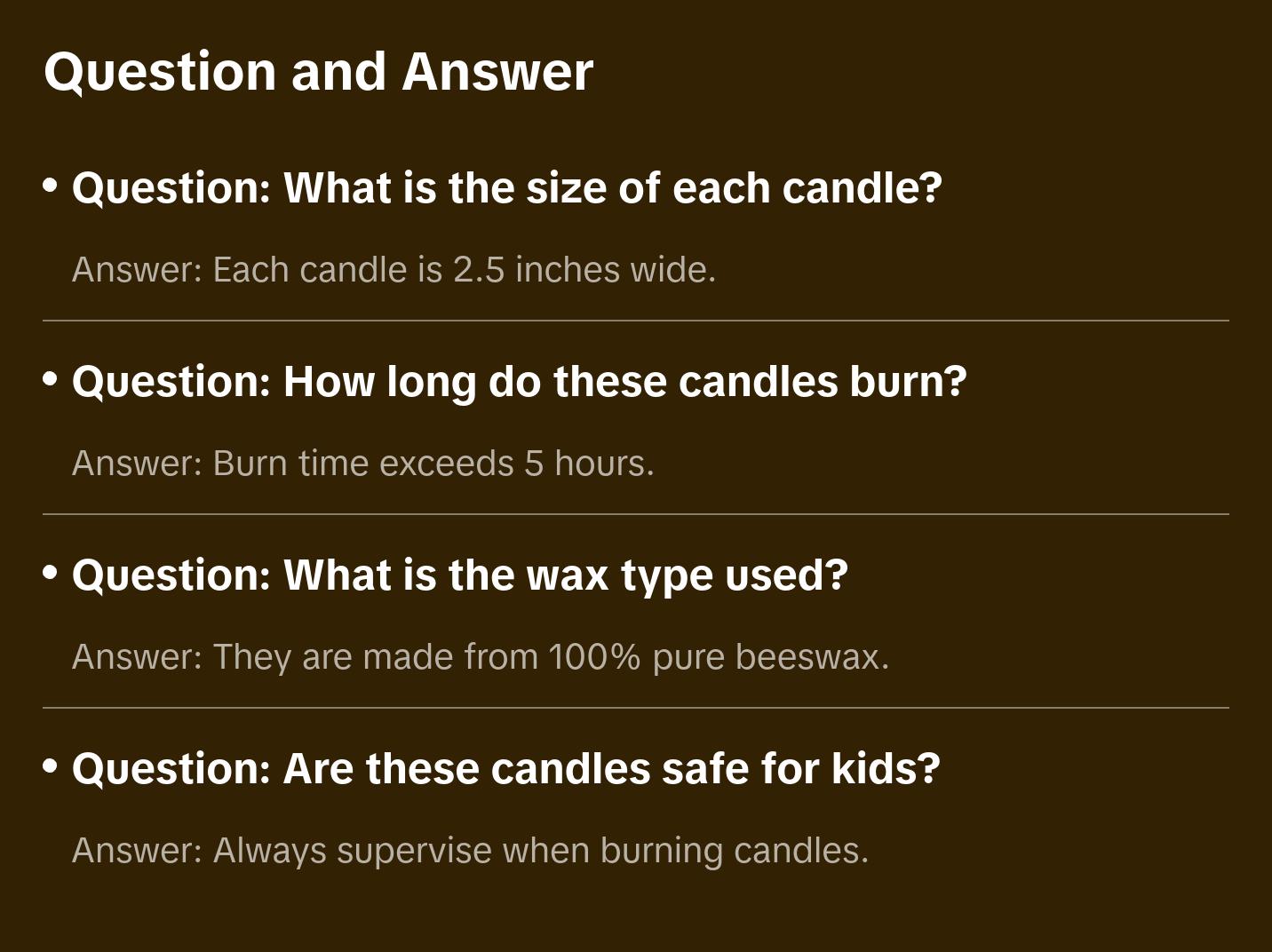Click the pure beeswax answer text
The width and height of the screenshot is (1272, 952).
click(x=480, y=657)
